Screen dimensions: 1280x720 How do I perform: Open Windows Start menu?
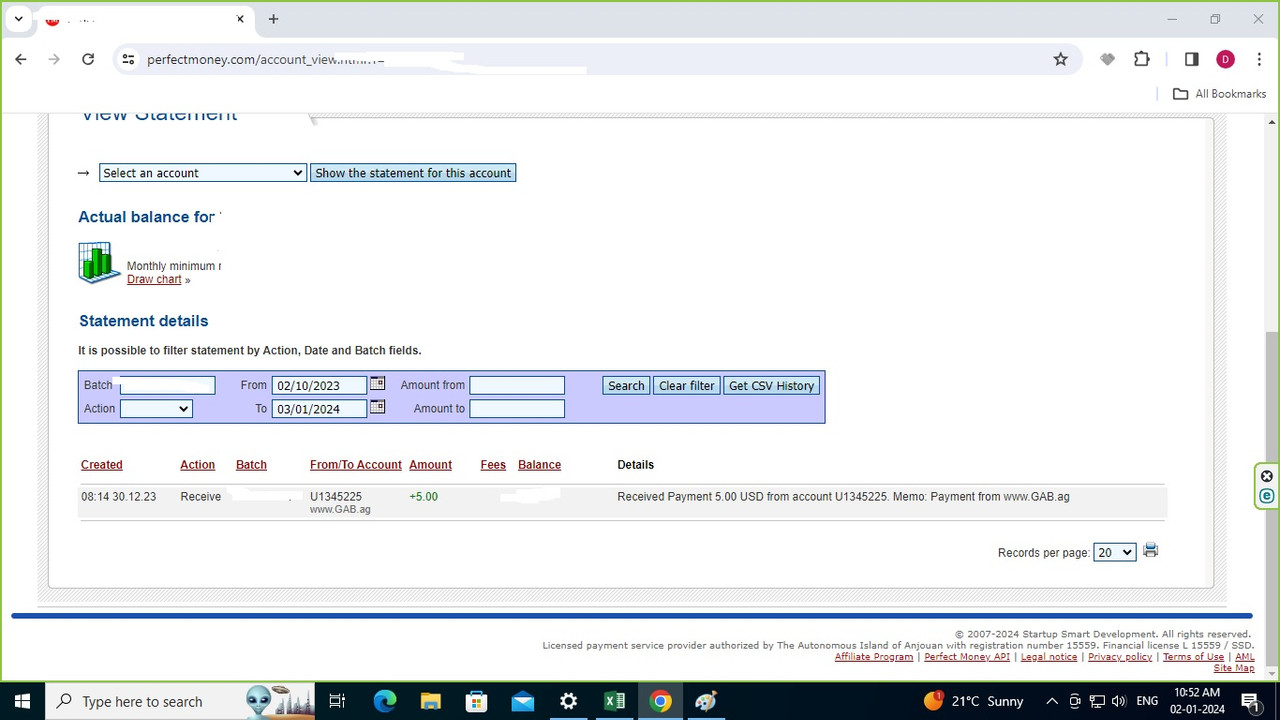pos(22,701)
